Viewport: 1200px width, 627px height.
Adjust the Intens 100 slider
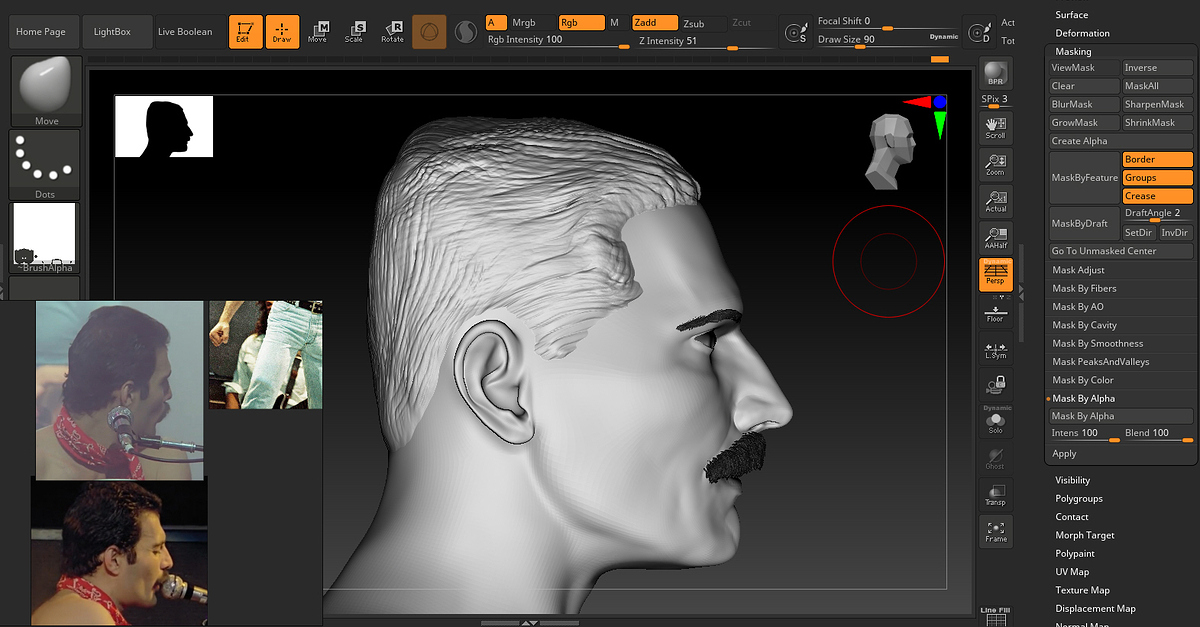(x=1084, y=433)
